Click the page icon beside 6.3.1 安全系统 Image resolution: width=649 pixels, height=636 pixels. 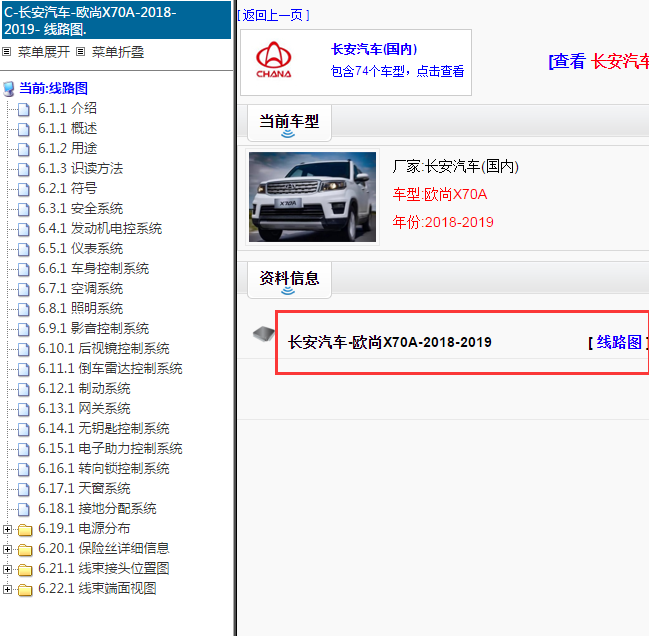click(24, 209)
